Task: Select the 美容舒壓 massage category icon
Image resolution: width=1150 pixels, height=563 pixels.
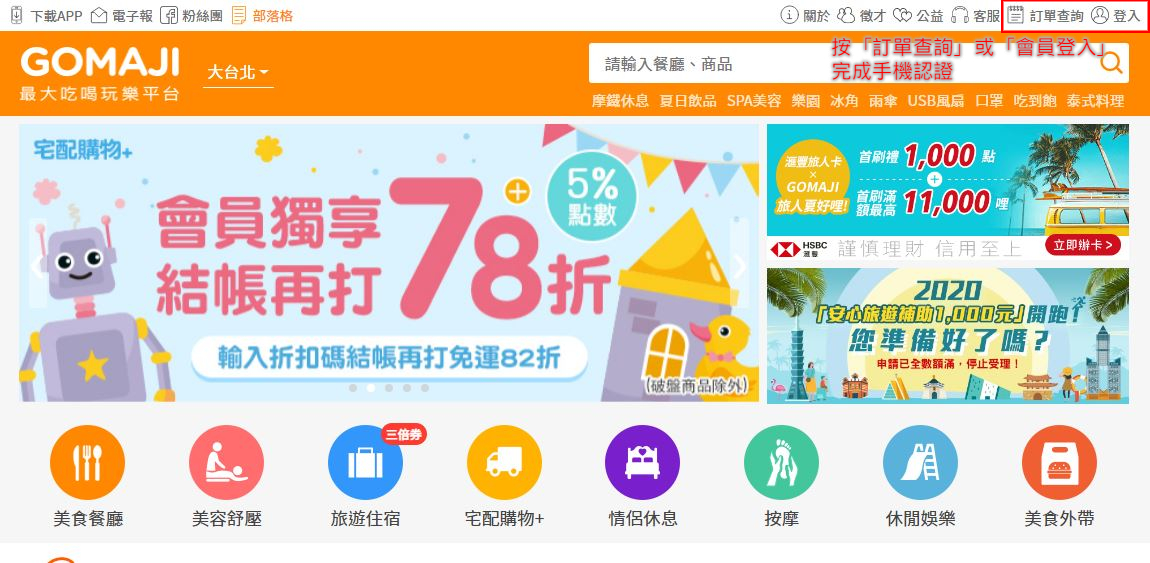Action: pos(226,463)
